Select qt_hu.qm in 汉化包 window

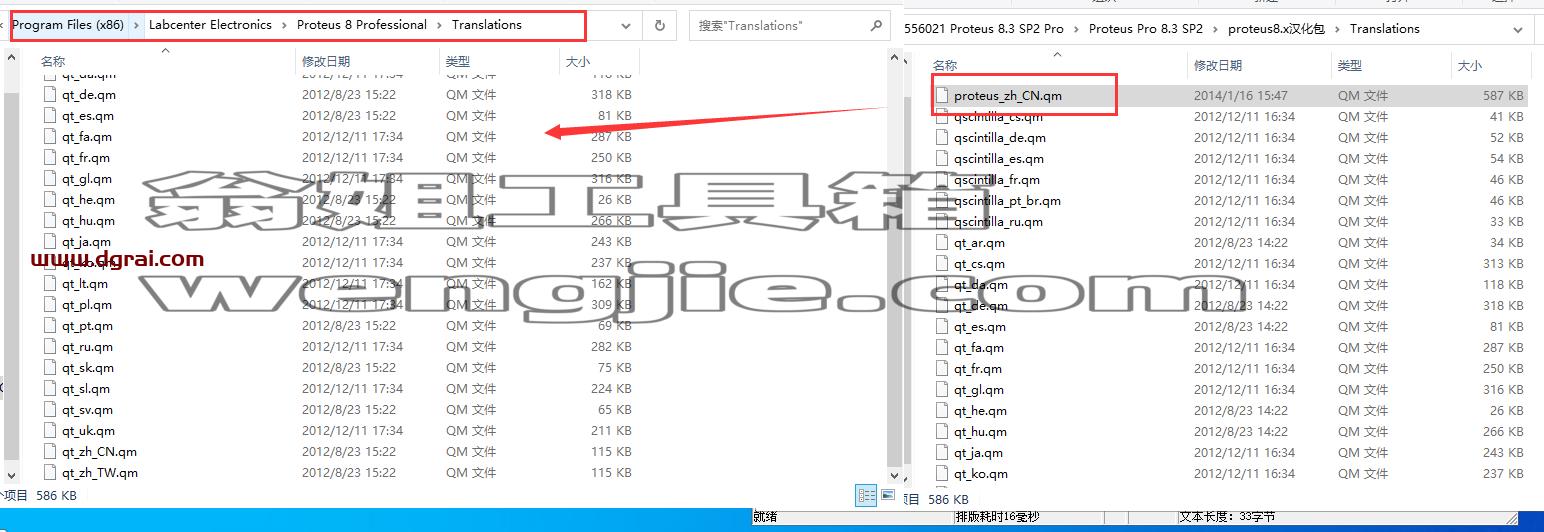(x=980, y=432)
